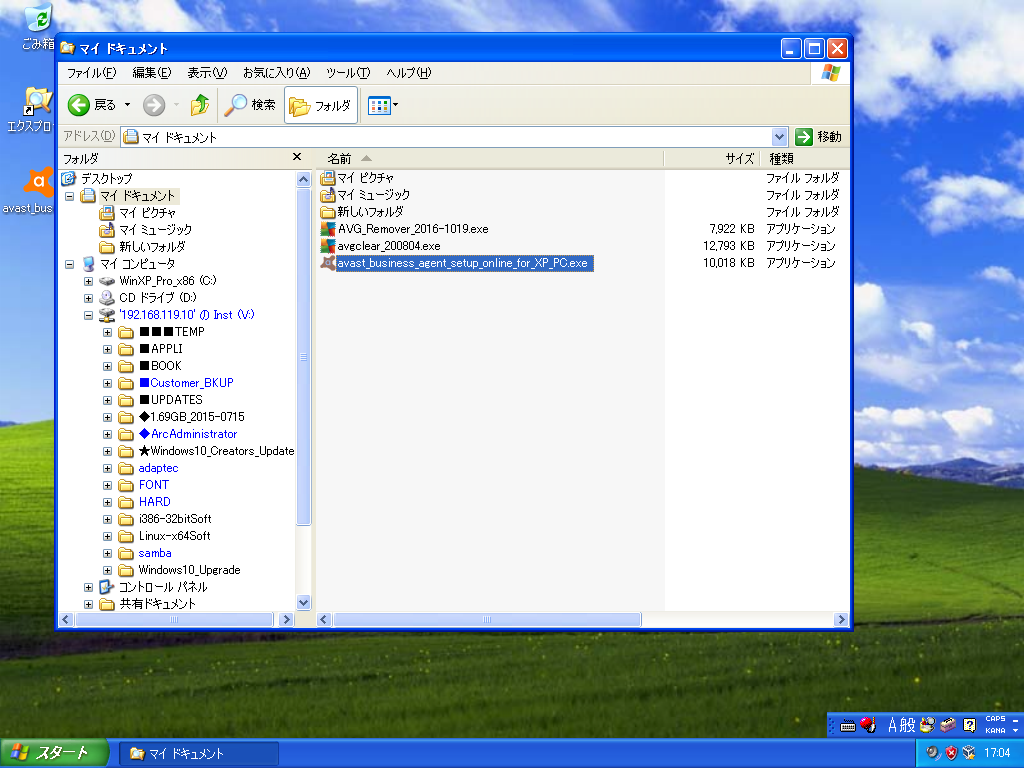Image resolution: width=1024 pixels, height=768 pixels.
Task: Open the お気に入り(A) menu
Action: pos(276,72)
